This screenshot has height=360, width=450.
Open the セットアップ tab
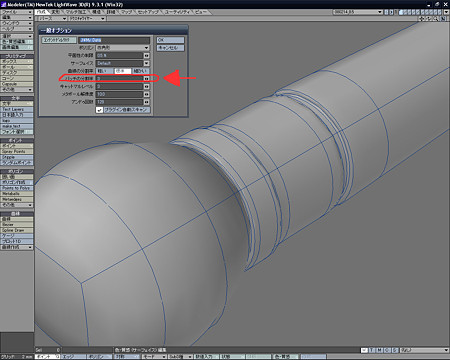(x=148, y=12)
